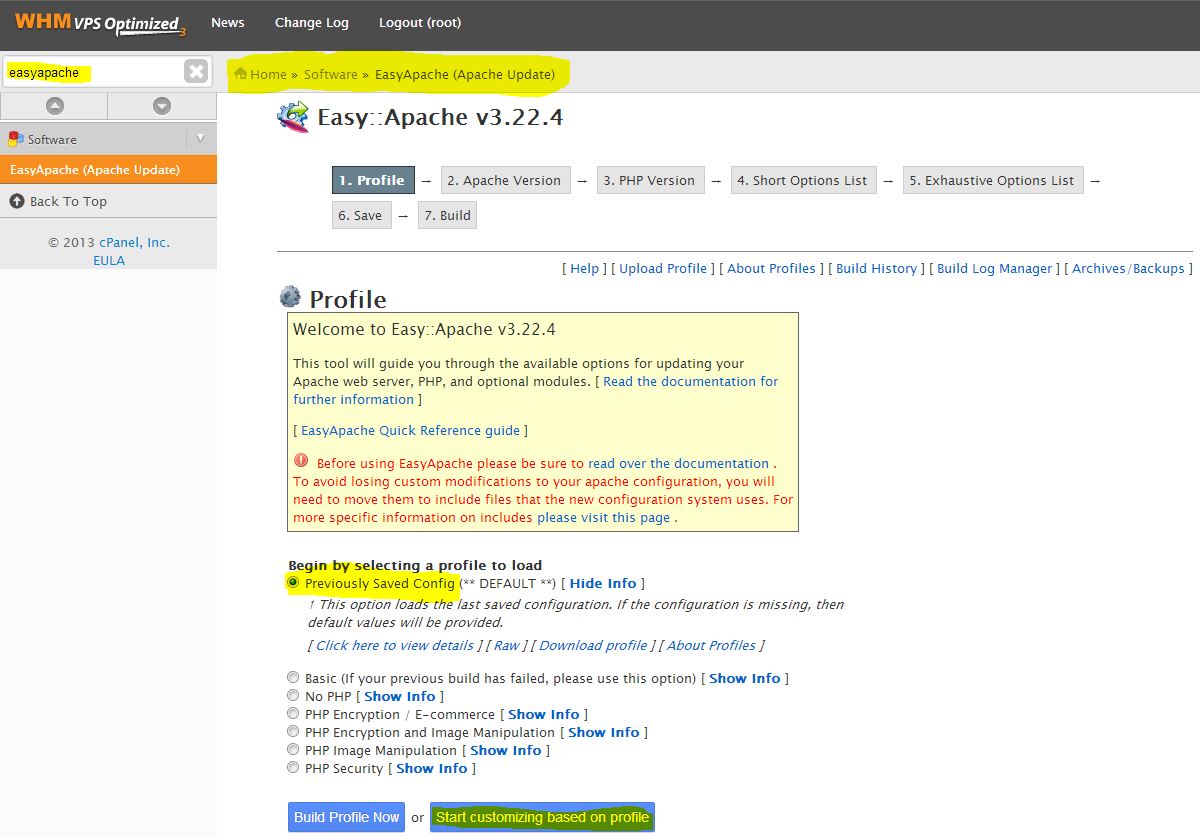Show Info for PHP Image Manipulation
This screenshot has height=838, width=1200.
coord(506,750)
